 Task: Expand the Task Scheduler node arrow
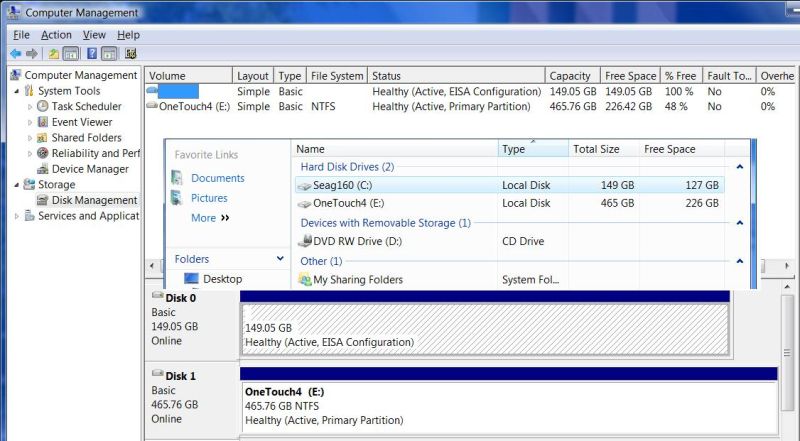[x=30, y=107]
